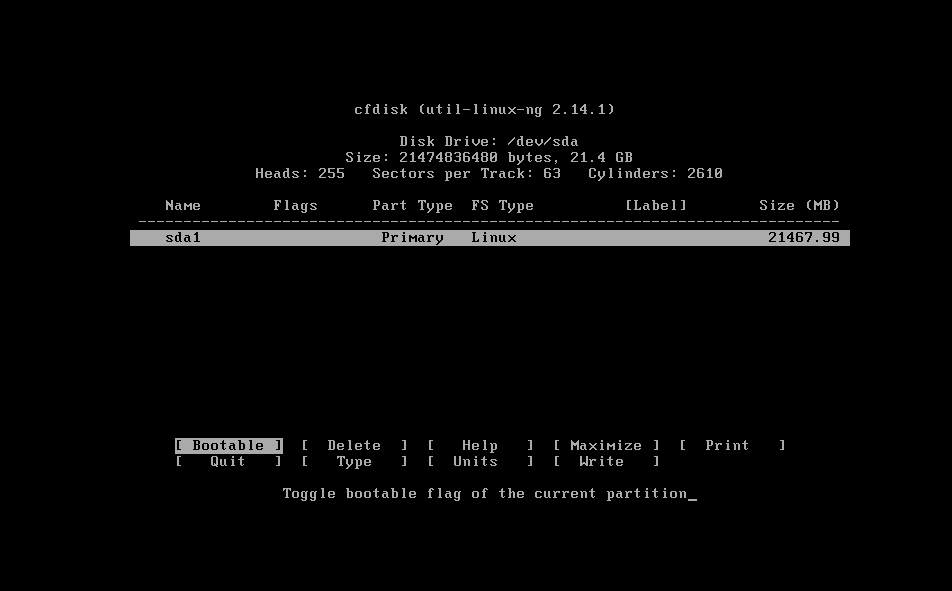The height and width of the screenshot is (591, 952).
Task: Select the Write option
Action: pyautogui.click(x=606, y=462)
